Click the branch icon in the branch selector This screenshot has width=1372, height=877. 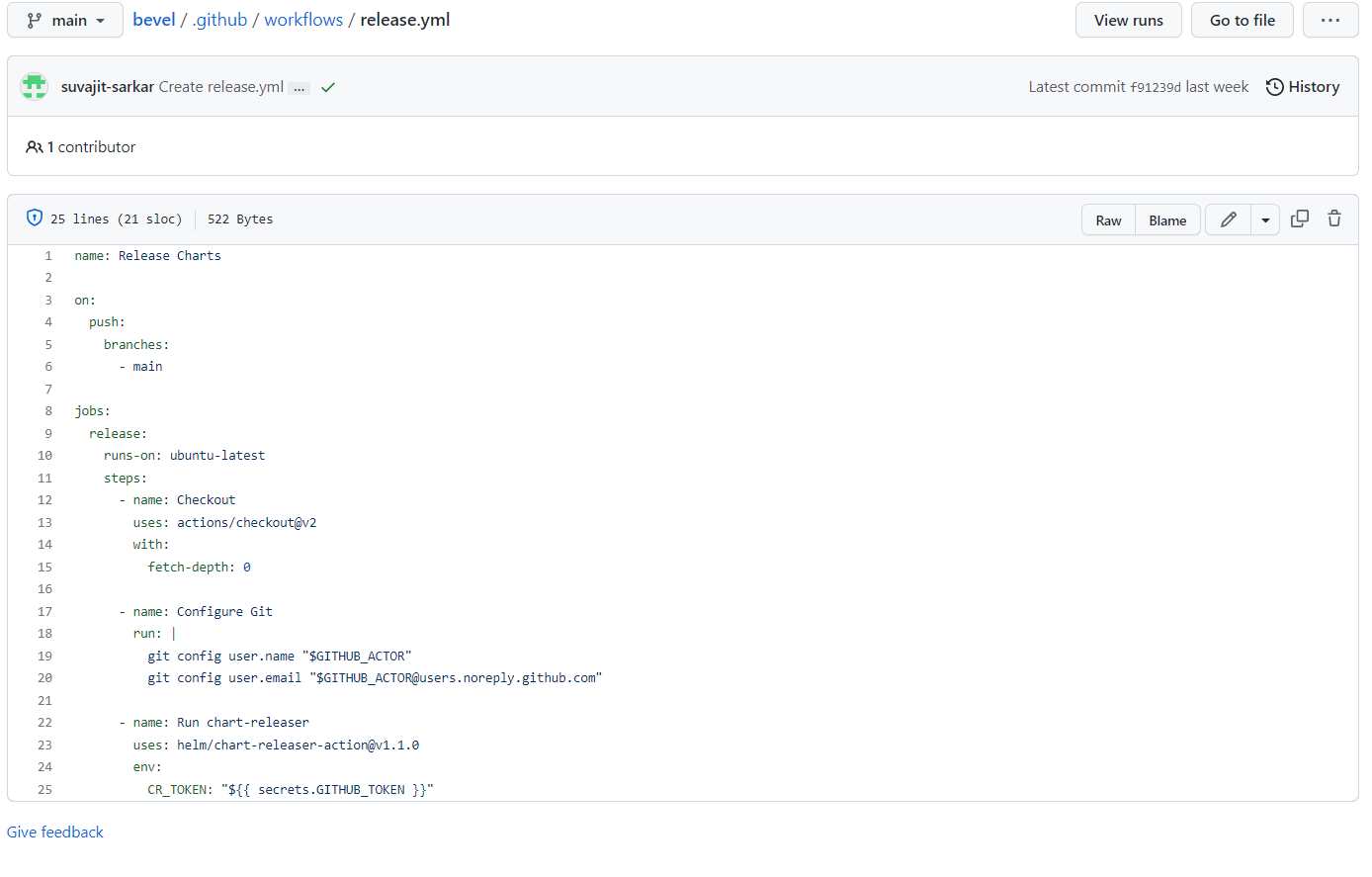pos(36,20)
